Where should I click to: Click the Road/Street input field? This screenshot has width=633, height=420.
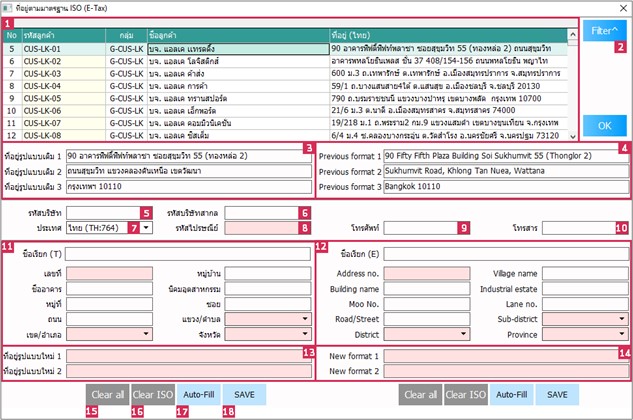[427, 319]
